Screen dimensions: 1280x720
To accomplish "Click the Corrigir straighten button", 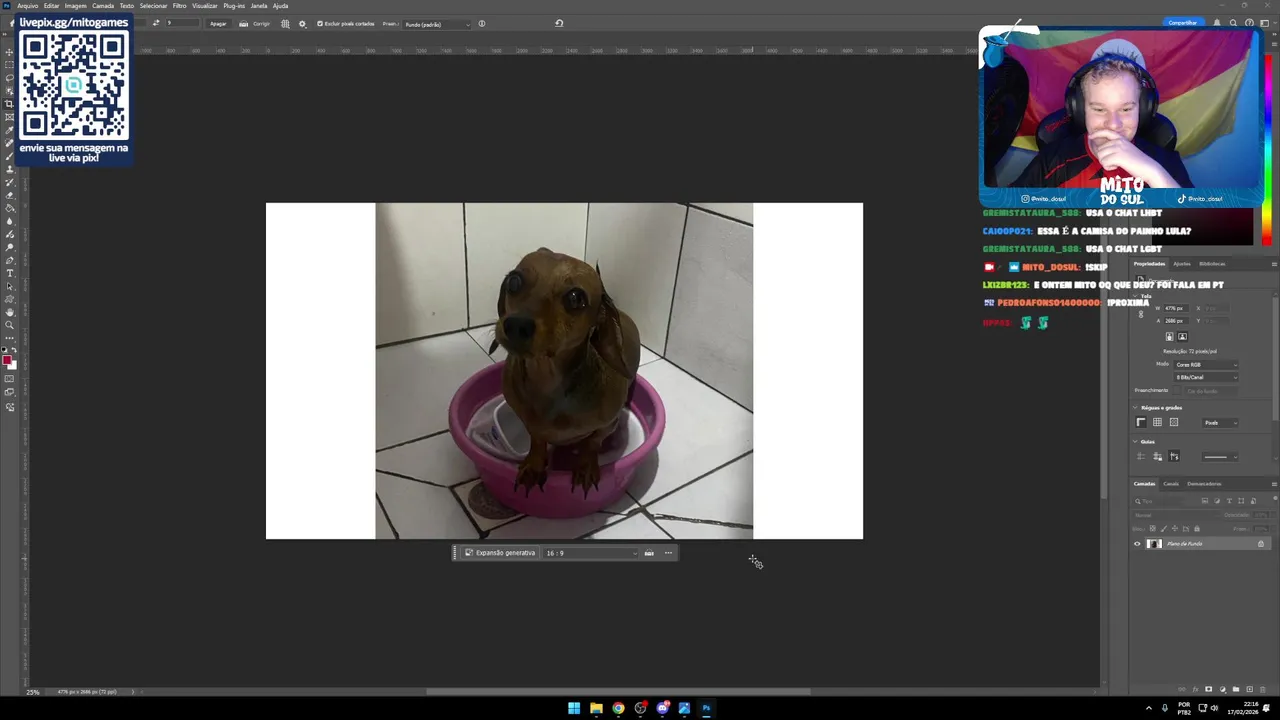I will [255, 24].
